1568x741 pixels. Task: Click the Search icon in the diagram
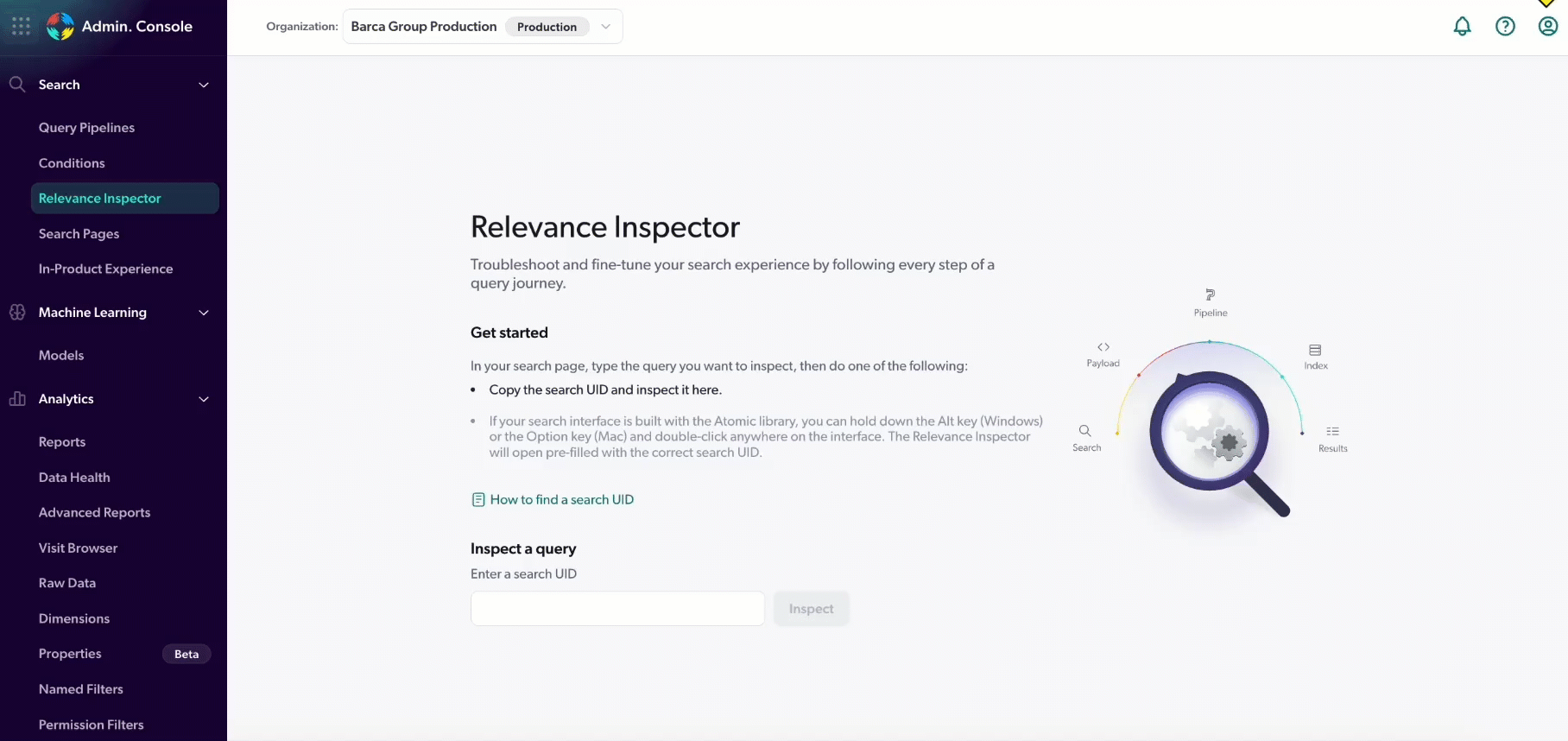(1084, 430)
